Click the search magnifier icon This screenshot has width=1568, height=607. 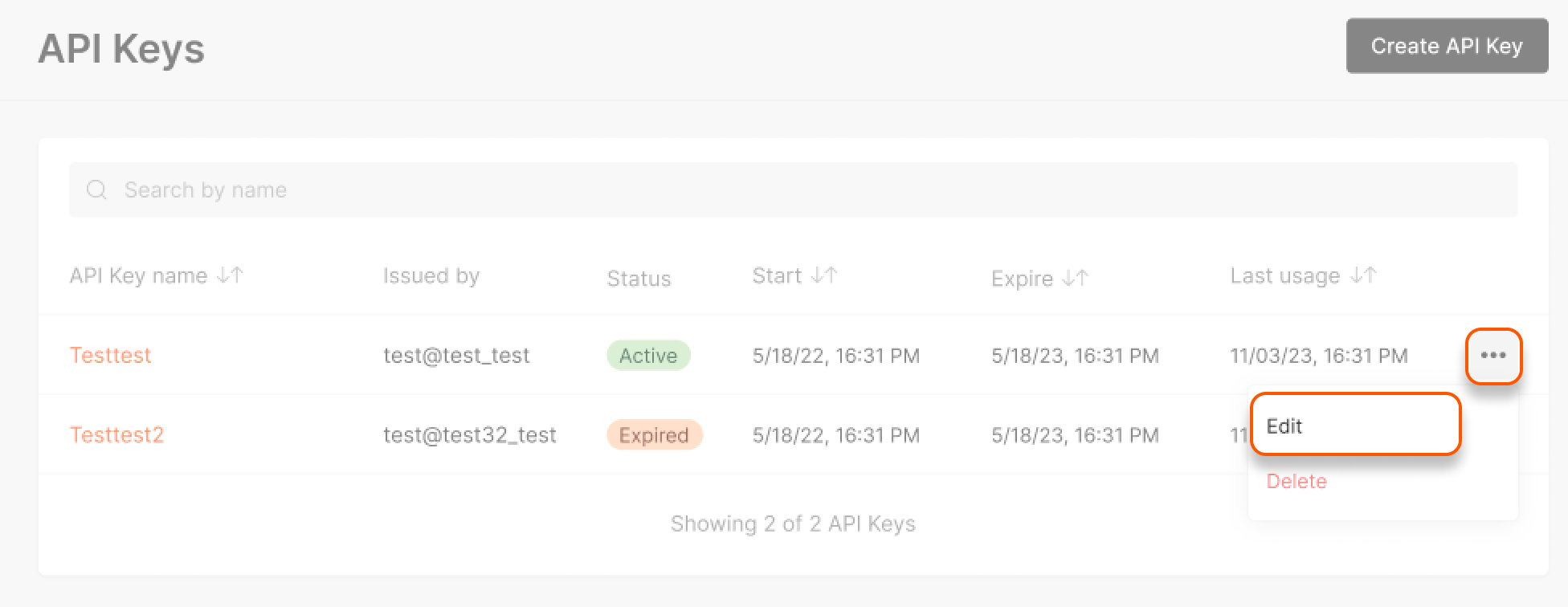tap(96, 189)
